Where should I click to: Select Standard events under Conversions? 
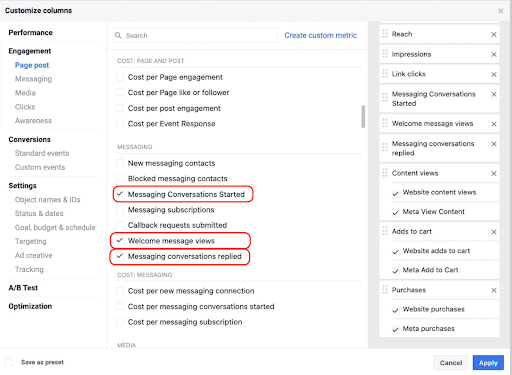[42, 153]
